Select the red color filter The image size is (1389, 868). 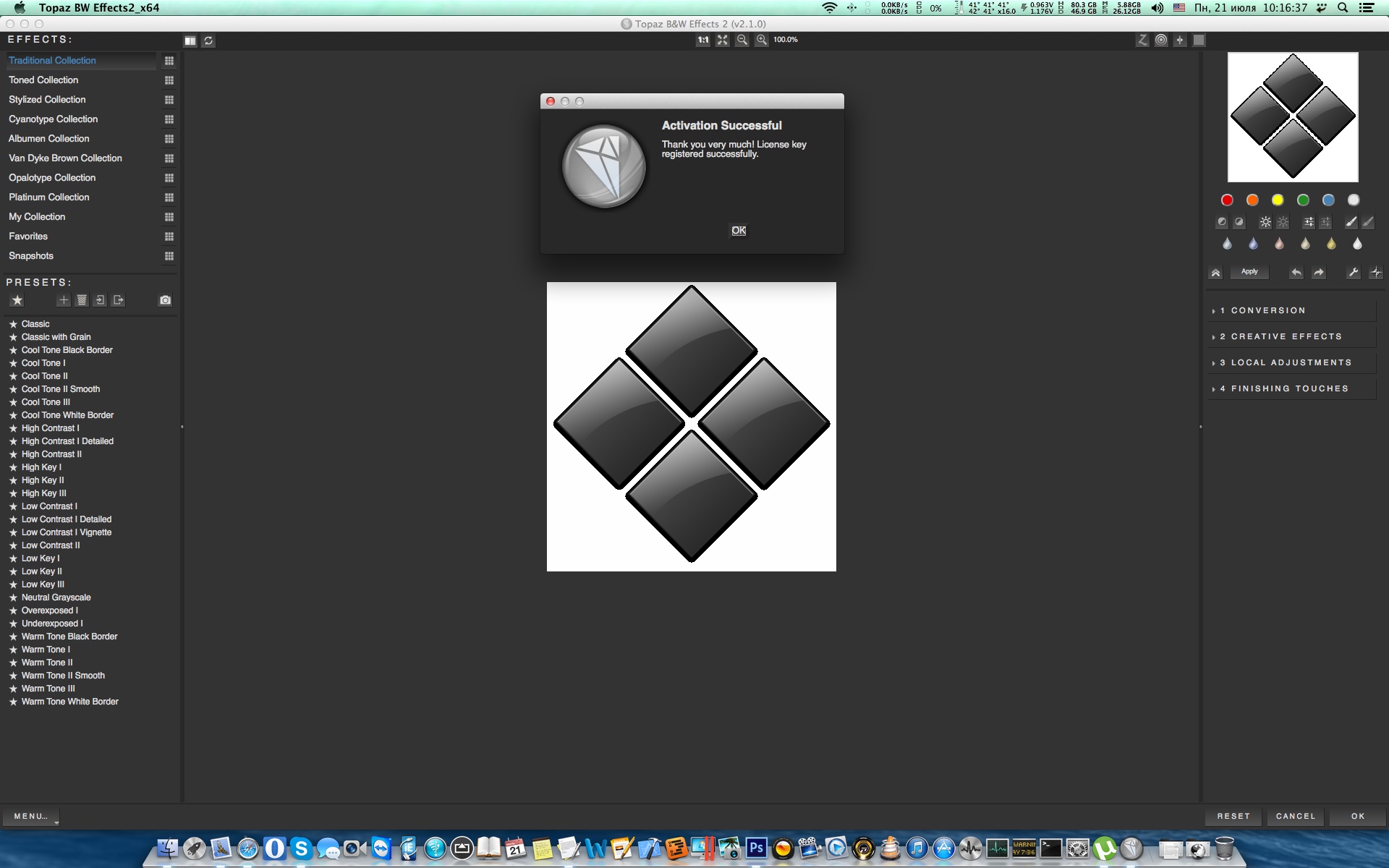click(1227, 200)
